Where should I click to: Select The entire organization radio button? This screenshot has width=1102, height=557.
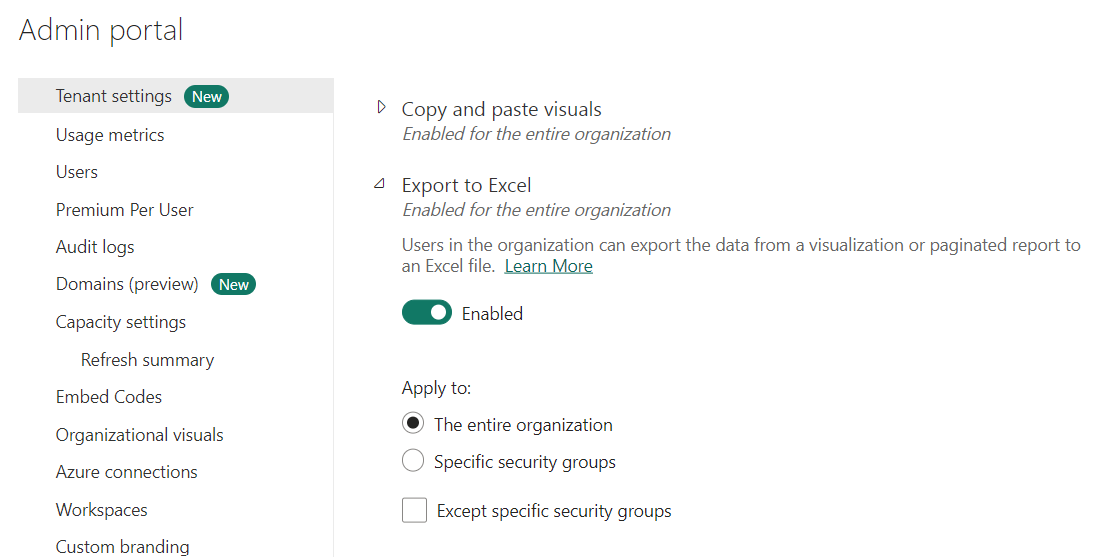click(x=413, y=423)
